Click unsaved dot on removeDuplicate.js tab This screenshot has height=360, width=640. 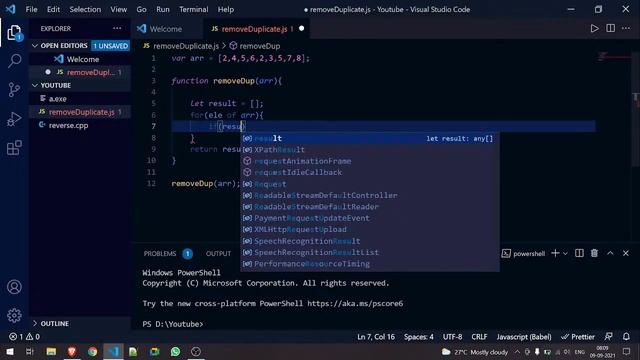301,29
